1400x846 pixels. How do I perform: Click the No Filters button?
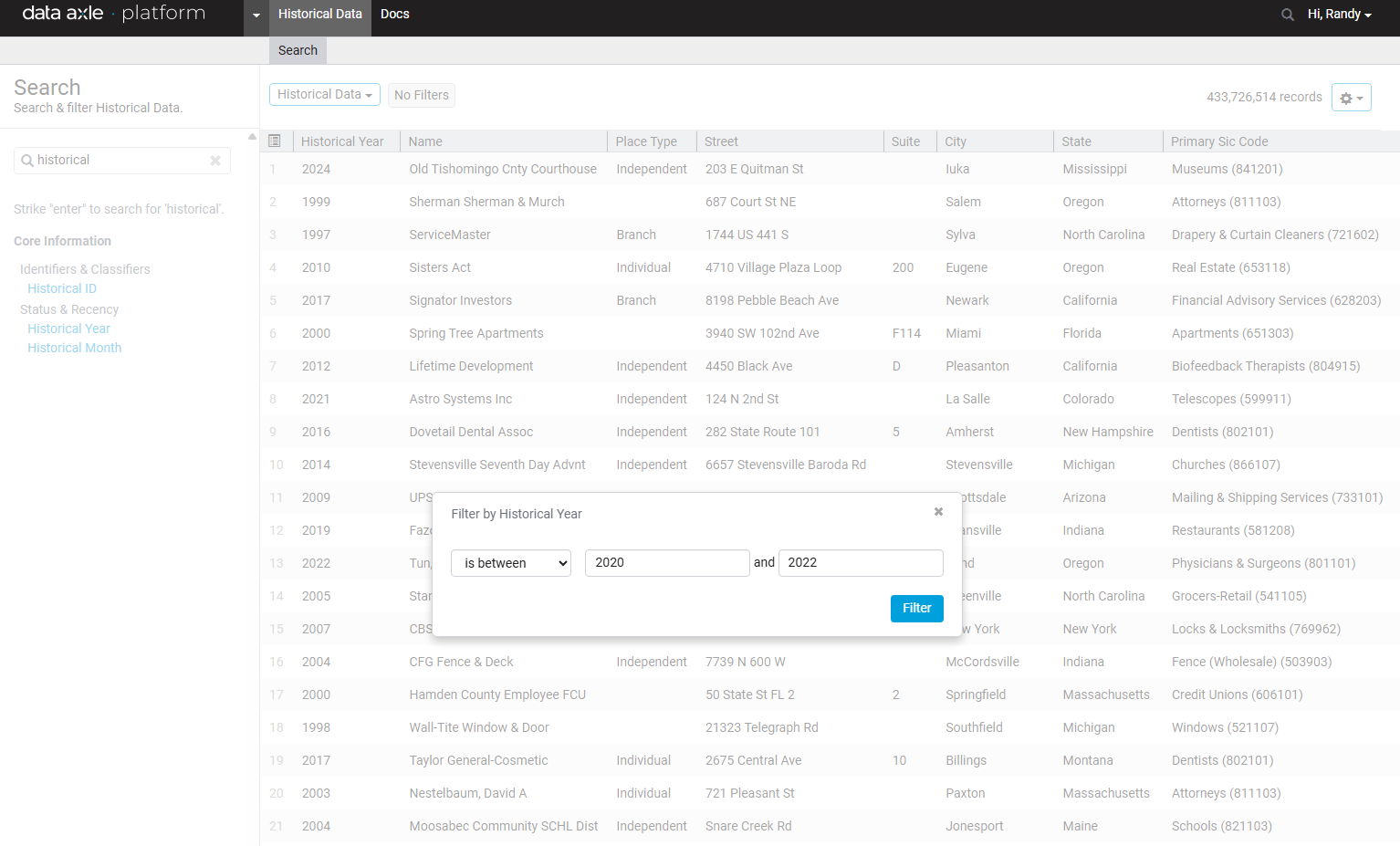tap(421, 95)
